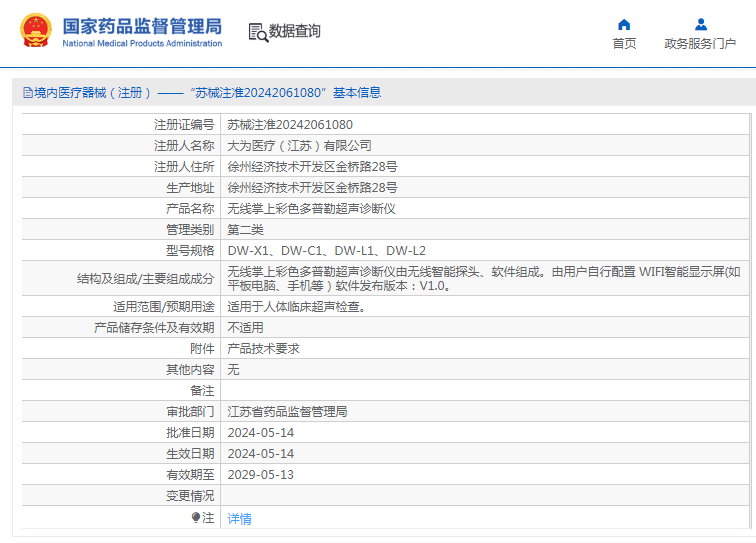Screen dimensions: 756x543
Task: Click the 注册人住所 address value
Action: coord(312,167)
